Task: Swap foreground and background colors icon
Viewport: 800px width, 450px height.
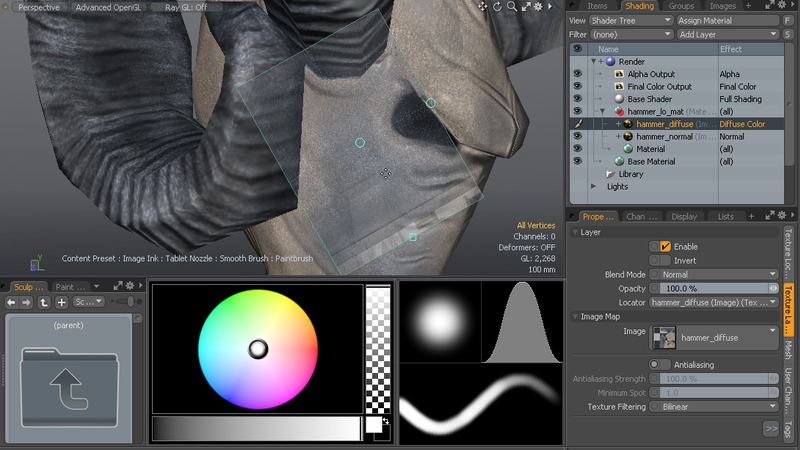Action: click(386, 422)
